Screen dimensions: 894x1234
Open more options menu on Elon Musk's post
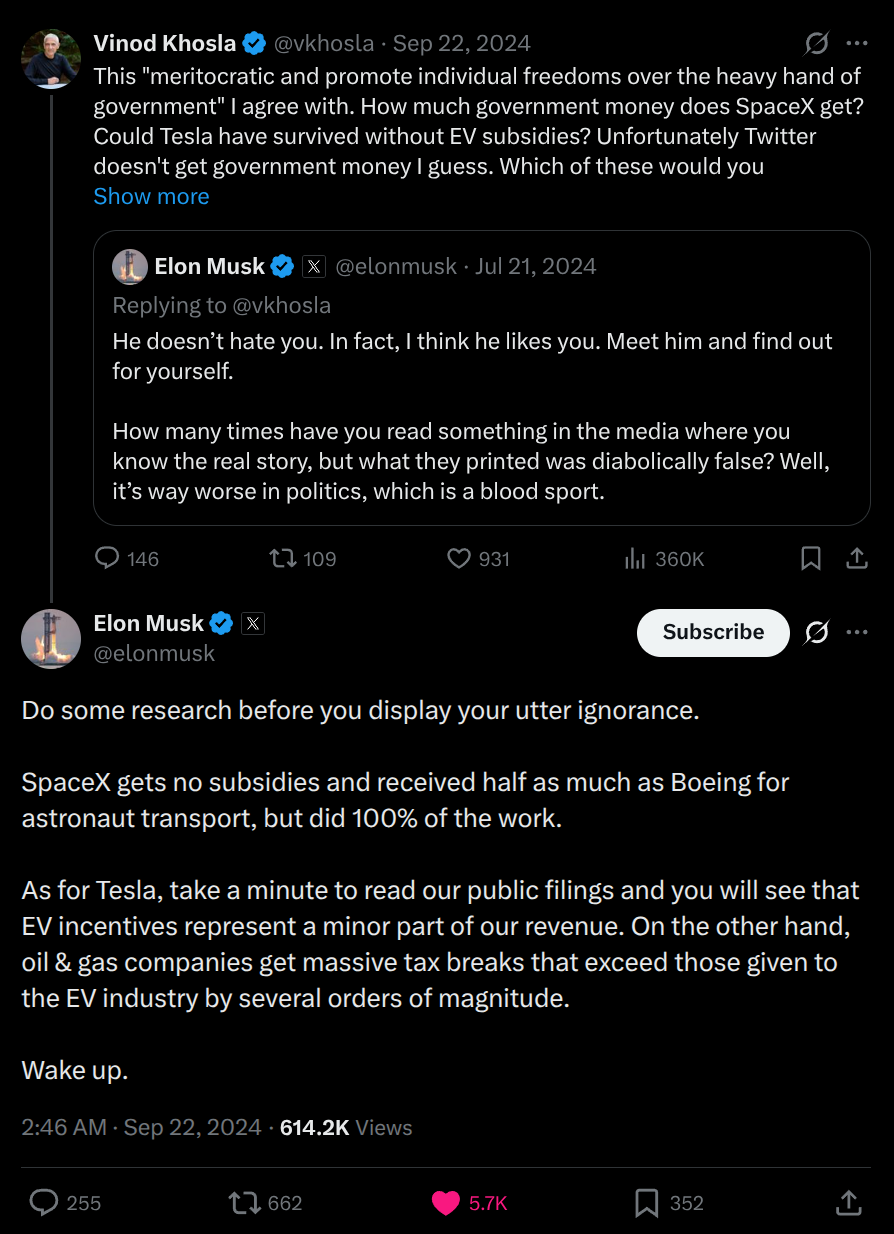pos(857,632)
